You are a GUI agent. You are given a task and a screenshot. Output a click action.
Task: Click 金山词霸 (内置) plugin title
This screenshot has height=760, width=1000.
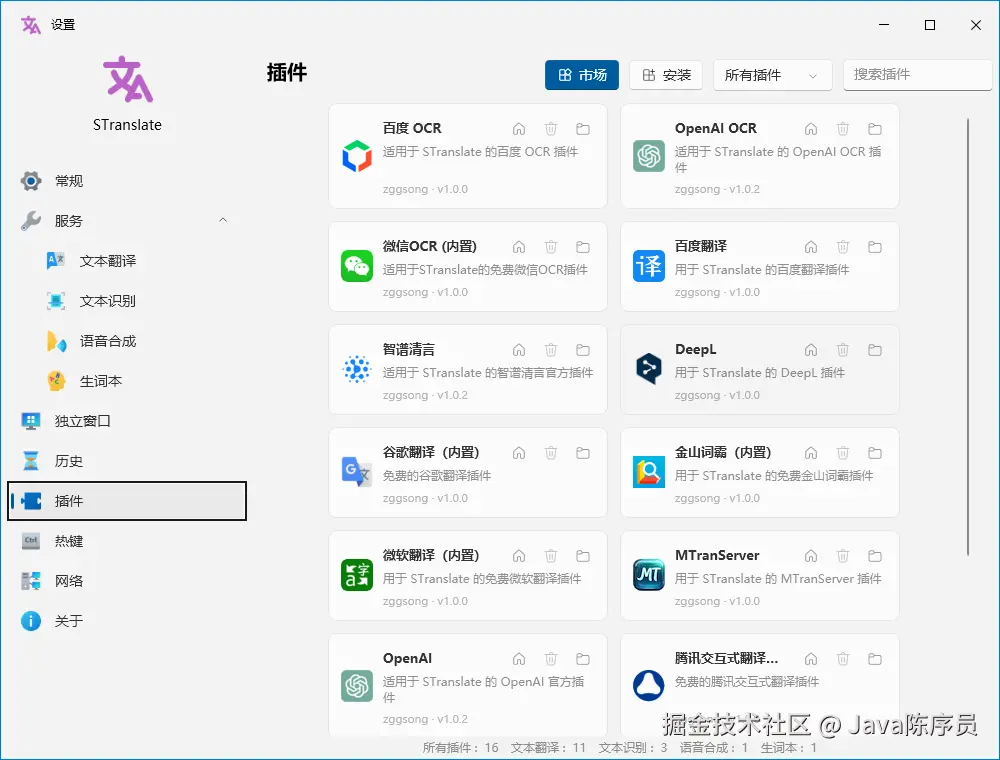pyautogui.click(x=723, y=453)
